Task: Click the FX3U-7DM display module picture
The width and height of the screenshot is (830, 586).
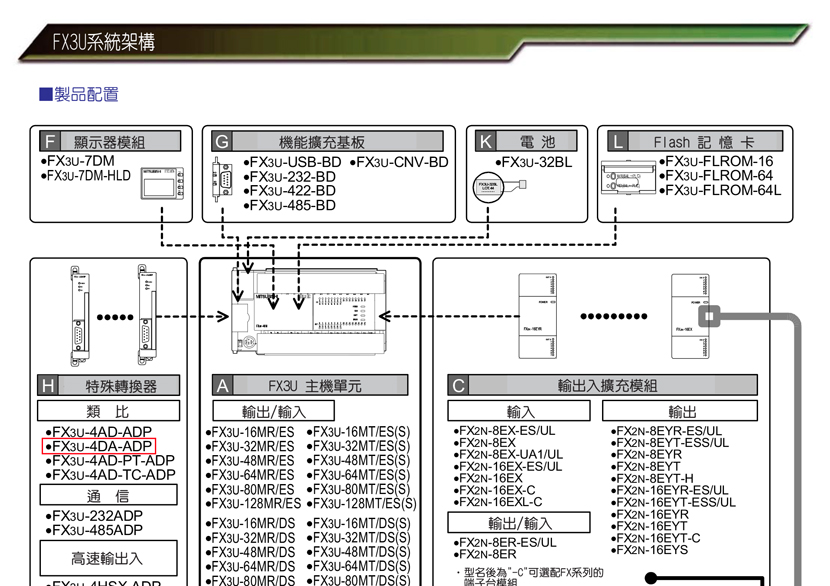Action: point(163,183)
